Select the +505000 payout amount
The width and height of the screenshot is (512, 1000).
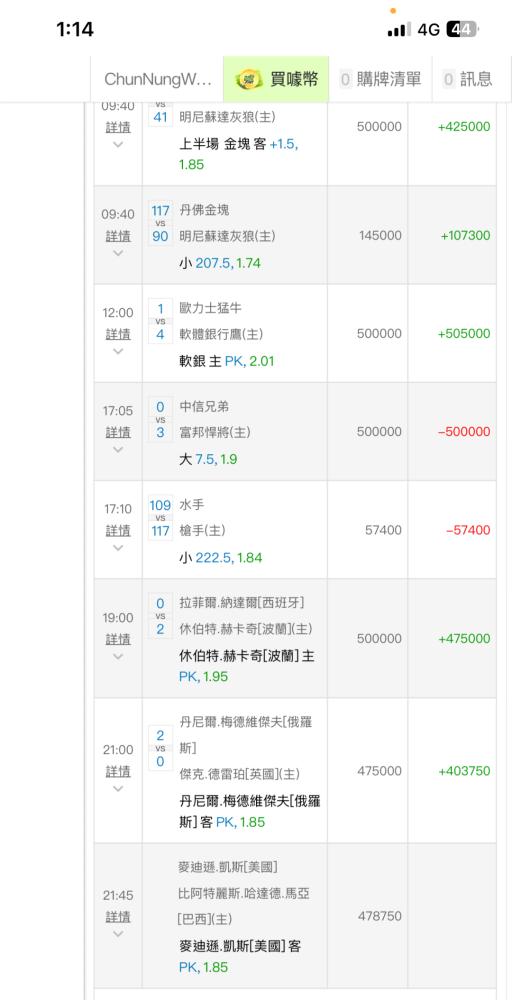point(464,334)
